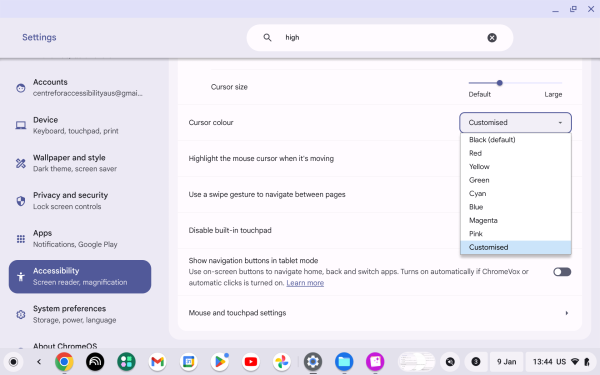600x375 pixels.
Task: Click the launcher circle button
Action: point(13,362)
